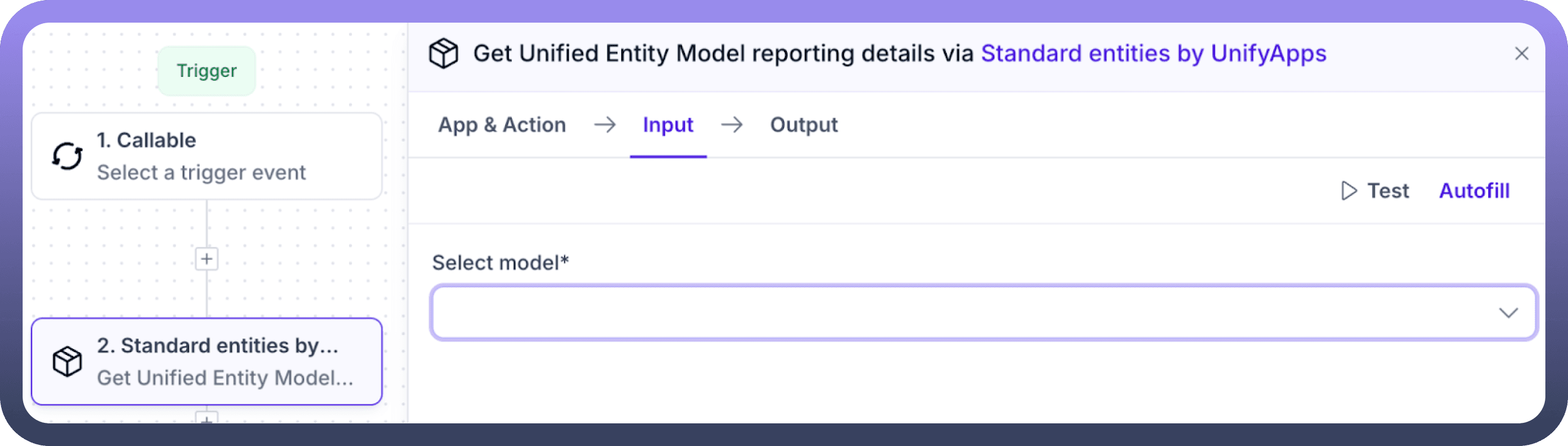Click the arrow between App & Action and Input
The image size is (1568, 446).
[605, 125]
